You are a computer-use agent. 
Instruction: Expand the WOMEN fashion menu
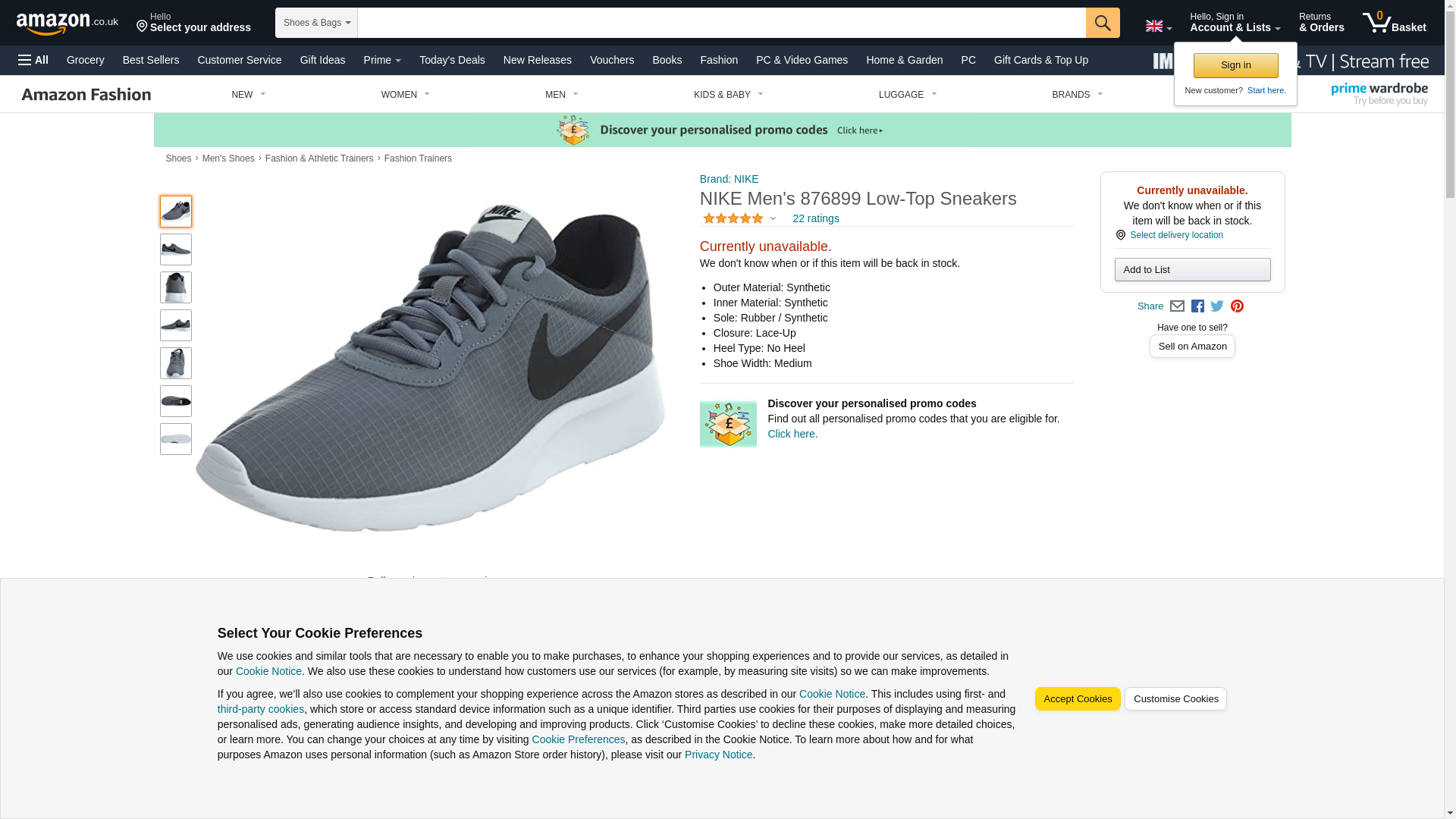click(x=406, y=95)
